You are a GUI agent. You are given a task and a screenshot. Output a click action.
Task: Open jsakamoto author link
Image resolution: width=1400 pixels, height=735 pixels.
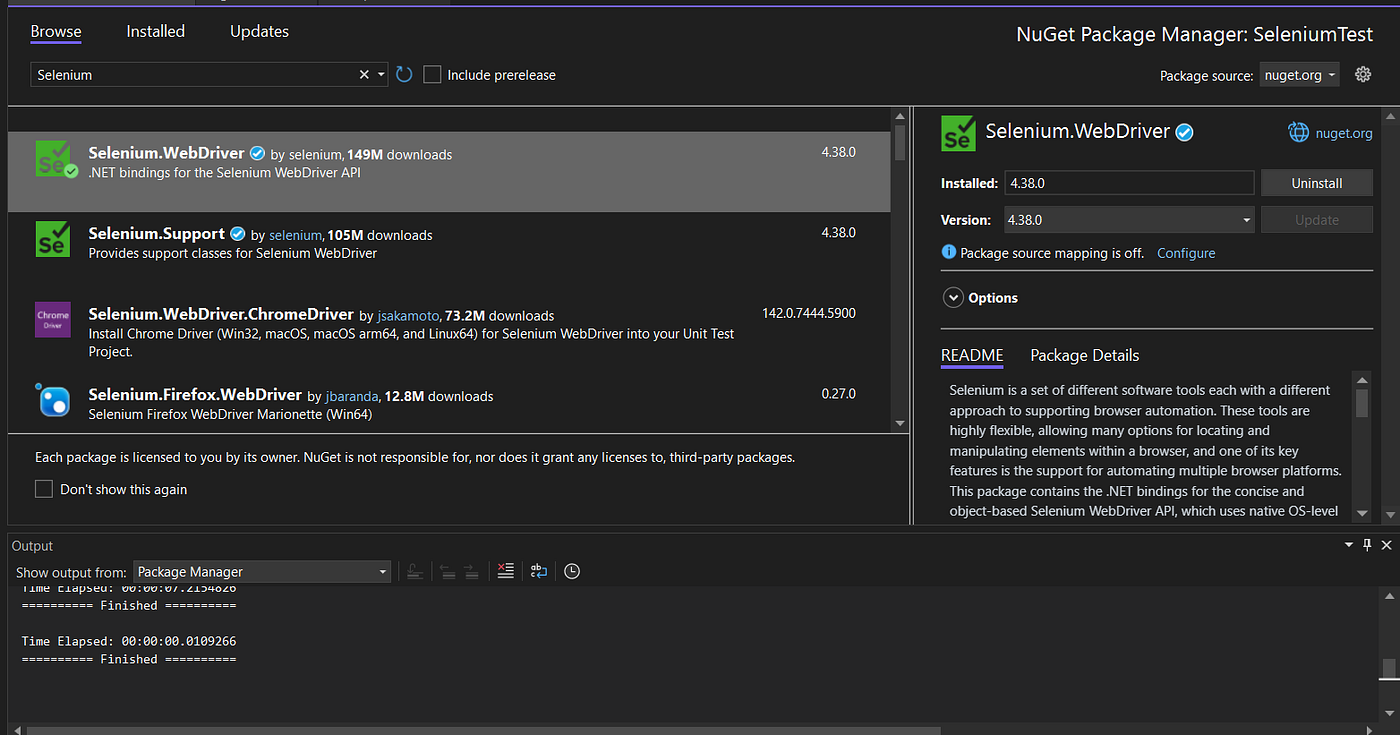tap(409, 315)
